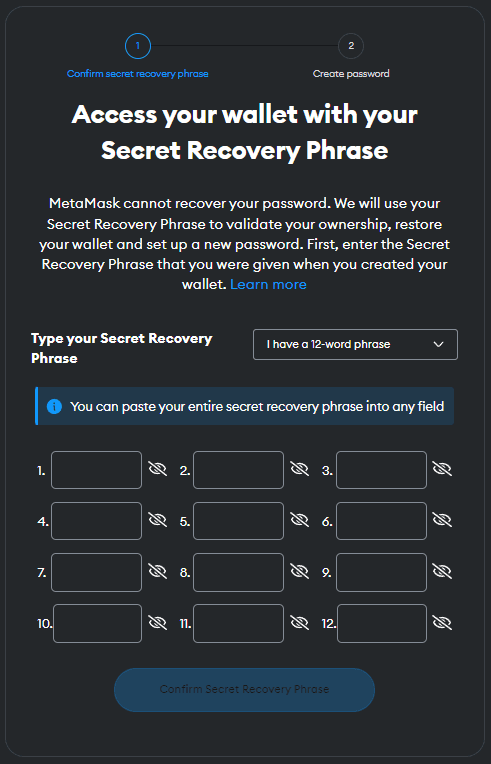Expand the phrase length chevron arrow
The width and height of the screenshot is (491, 764).
pos(438,344)
